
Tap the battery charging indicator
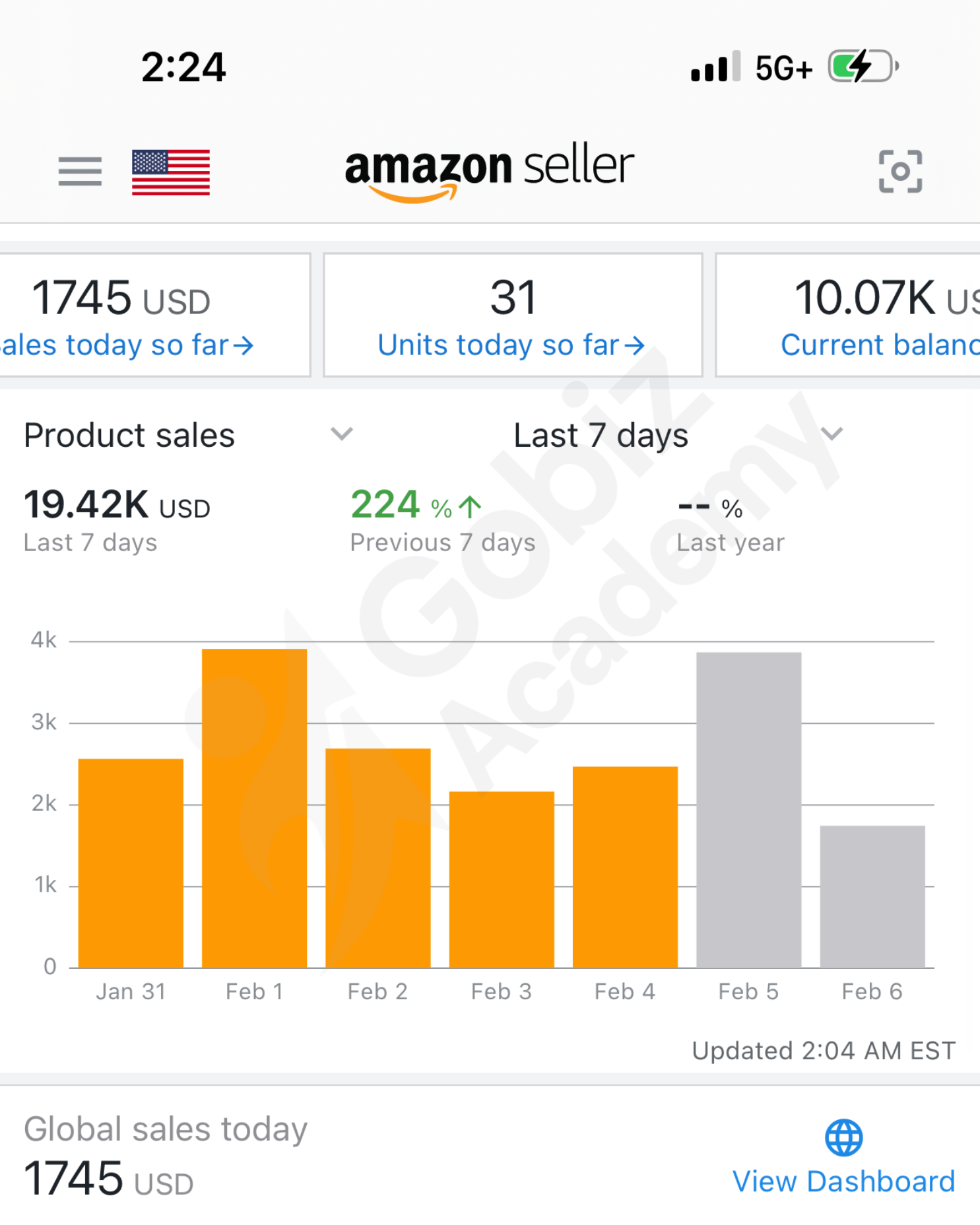pos(862,67)
